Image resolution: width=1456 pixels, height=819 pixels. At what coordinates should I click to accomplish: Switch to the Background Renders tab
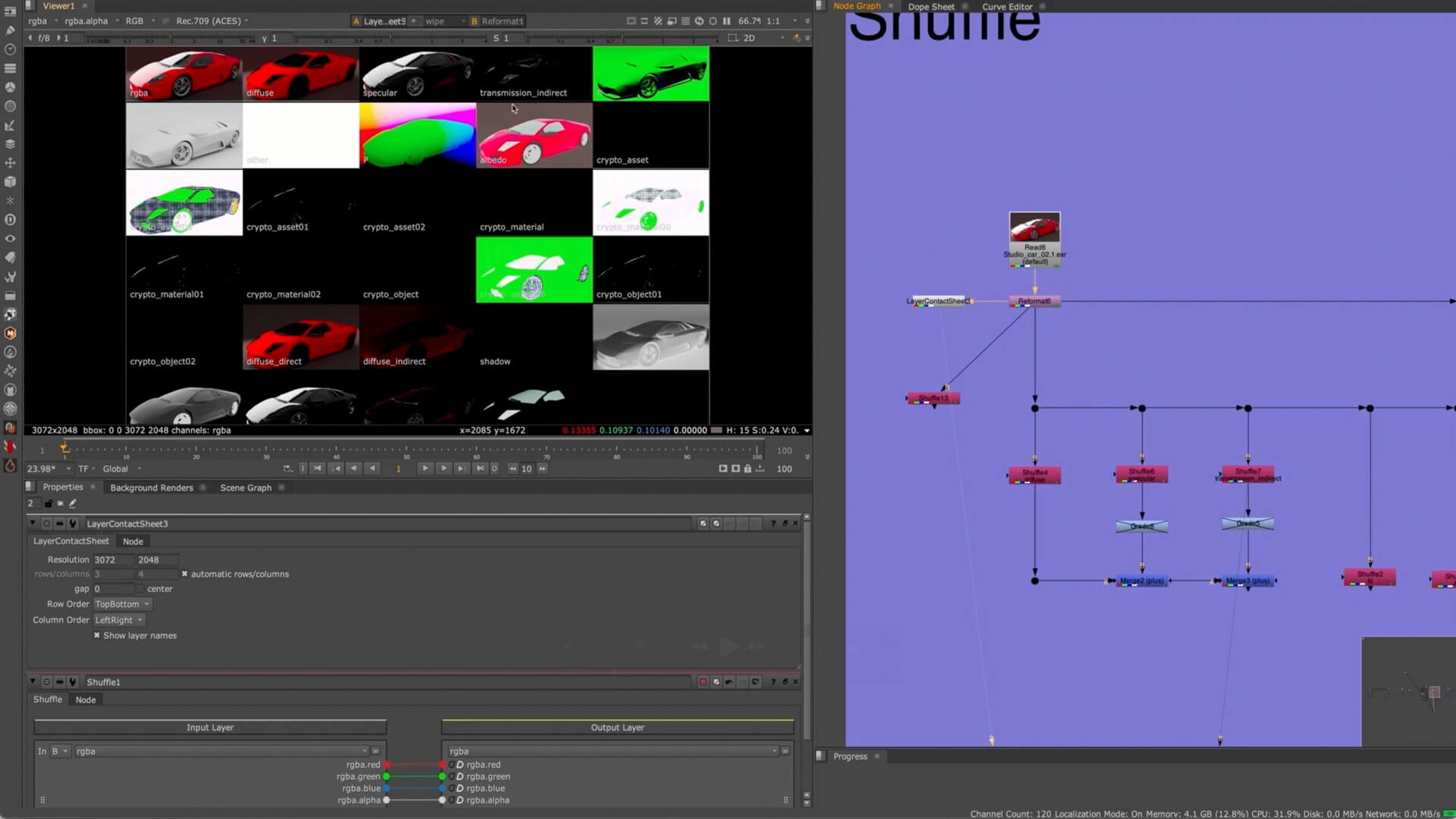tap(150, 488)
